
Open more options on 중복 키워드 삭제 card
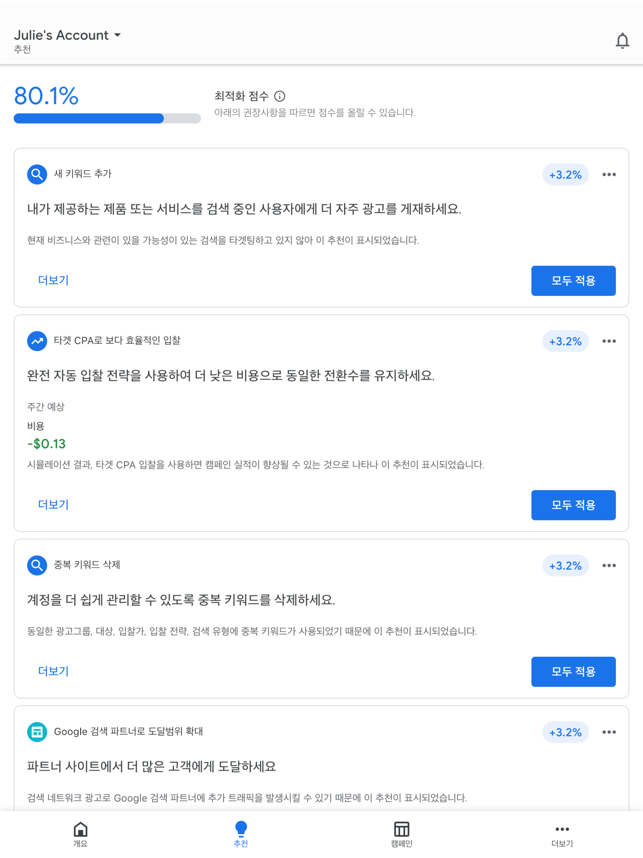pyautogui.click(x=609, y=565)
